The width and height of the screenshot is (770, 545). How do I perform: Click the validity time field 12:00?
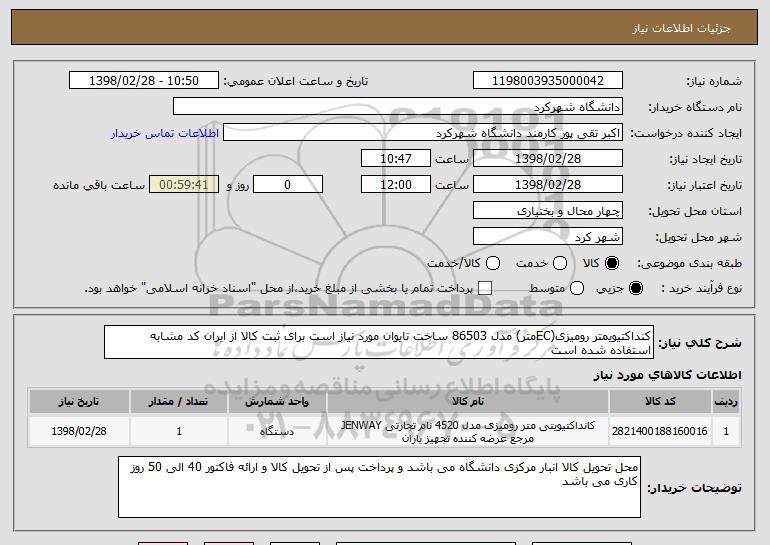pyautogui.click(x=396, y=185)
